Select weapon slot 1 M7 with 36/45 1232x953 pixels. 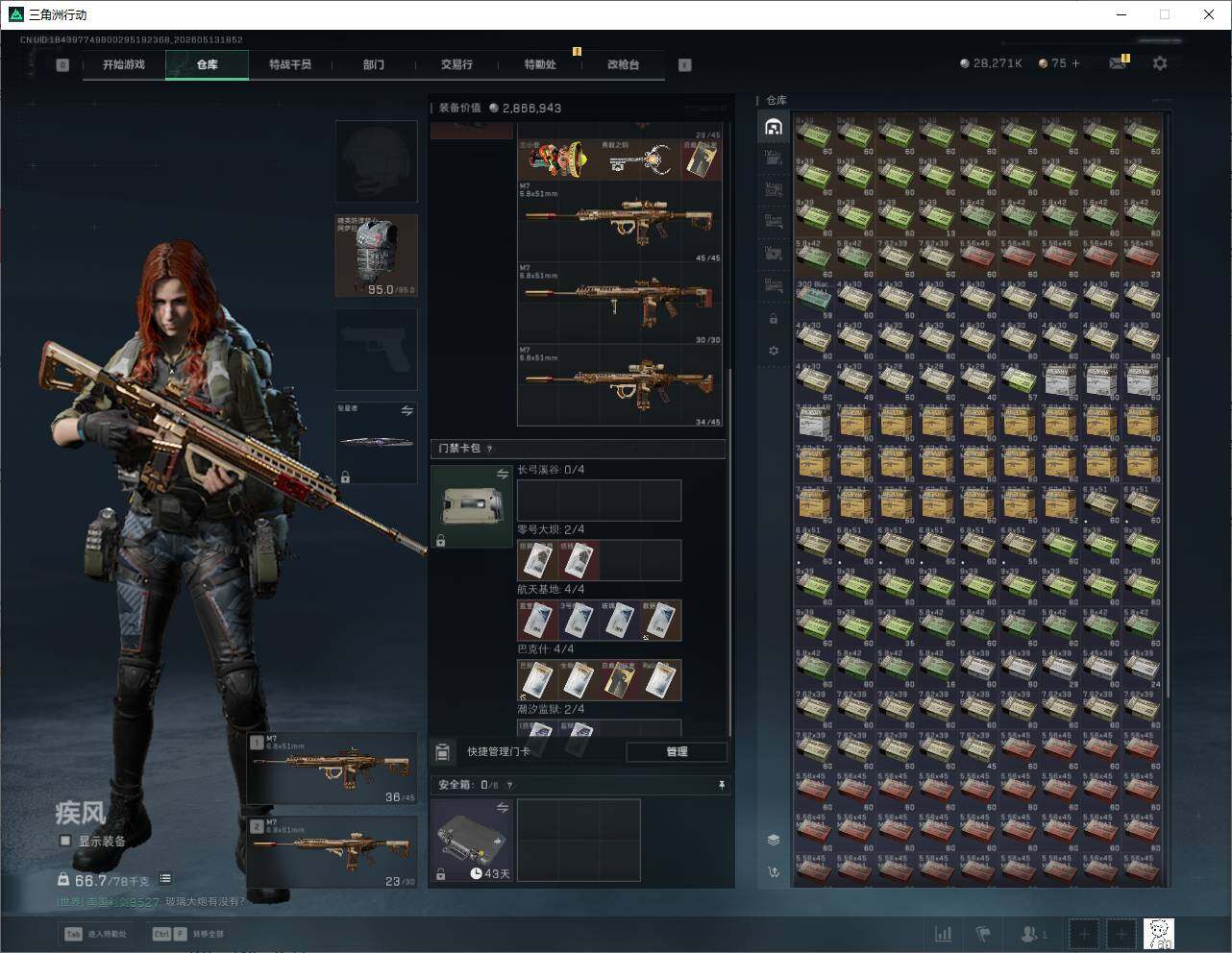coord(333,769)
